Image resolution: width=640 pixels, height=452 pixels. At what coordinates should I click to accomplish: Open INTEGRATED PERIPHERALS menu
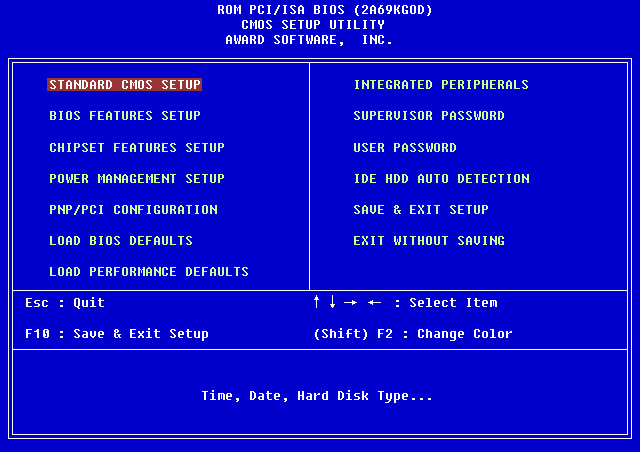pos(441,85)
